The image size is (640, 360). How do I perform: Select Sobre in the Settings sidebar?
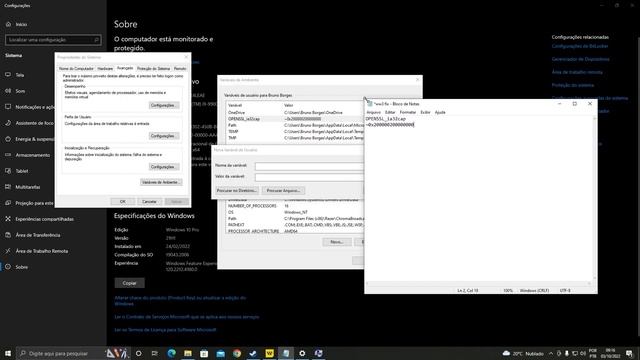17,267
